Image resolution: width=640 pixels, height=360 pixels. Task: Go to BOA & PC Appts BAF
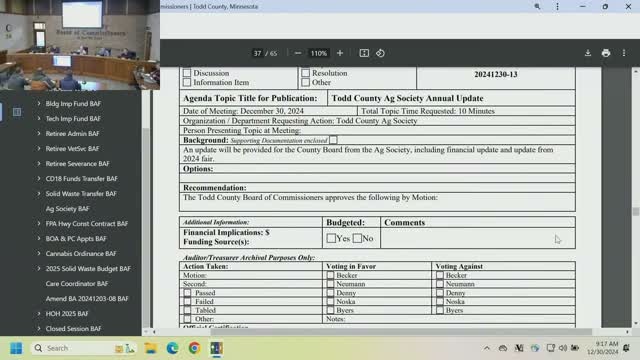coord(76,239)
